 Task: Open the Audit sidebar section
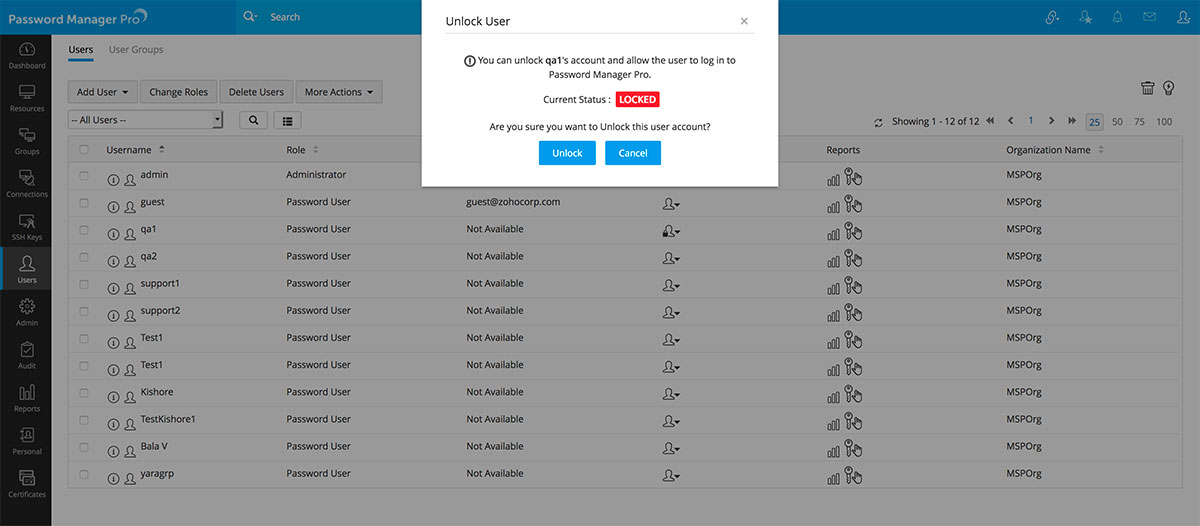(x=27, y=356)
